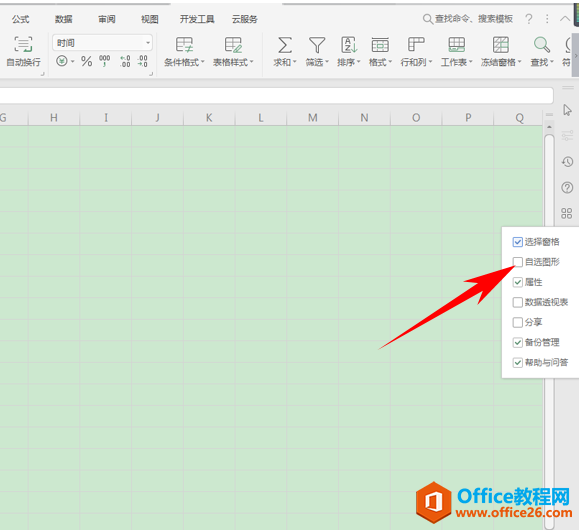Click the Sum (求和) sigma icon
The image size is (579, 530).
285,45
